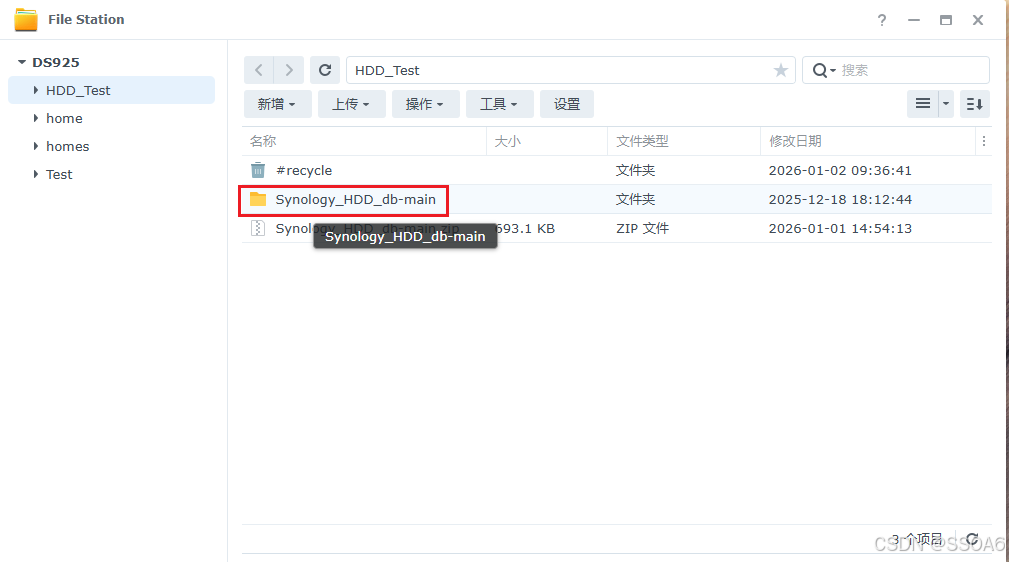Sort by the 文件类型 column header
The width and height of the screenshot is (1009, 562).
tap(684, 141)
